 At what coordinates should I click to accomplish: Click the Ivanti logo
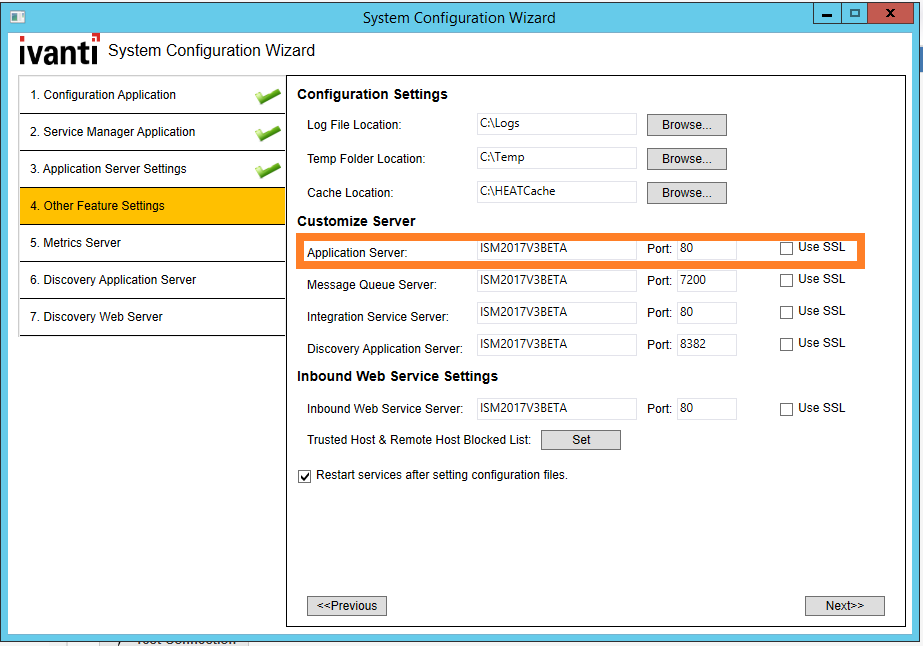(x=59, y=51)
